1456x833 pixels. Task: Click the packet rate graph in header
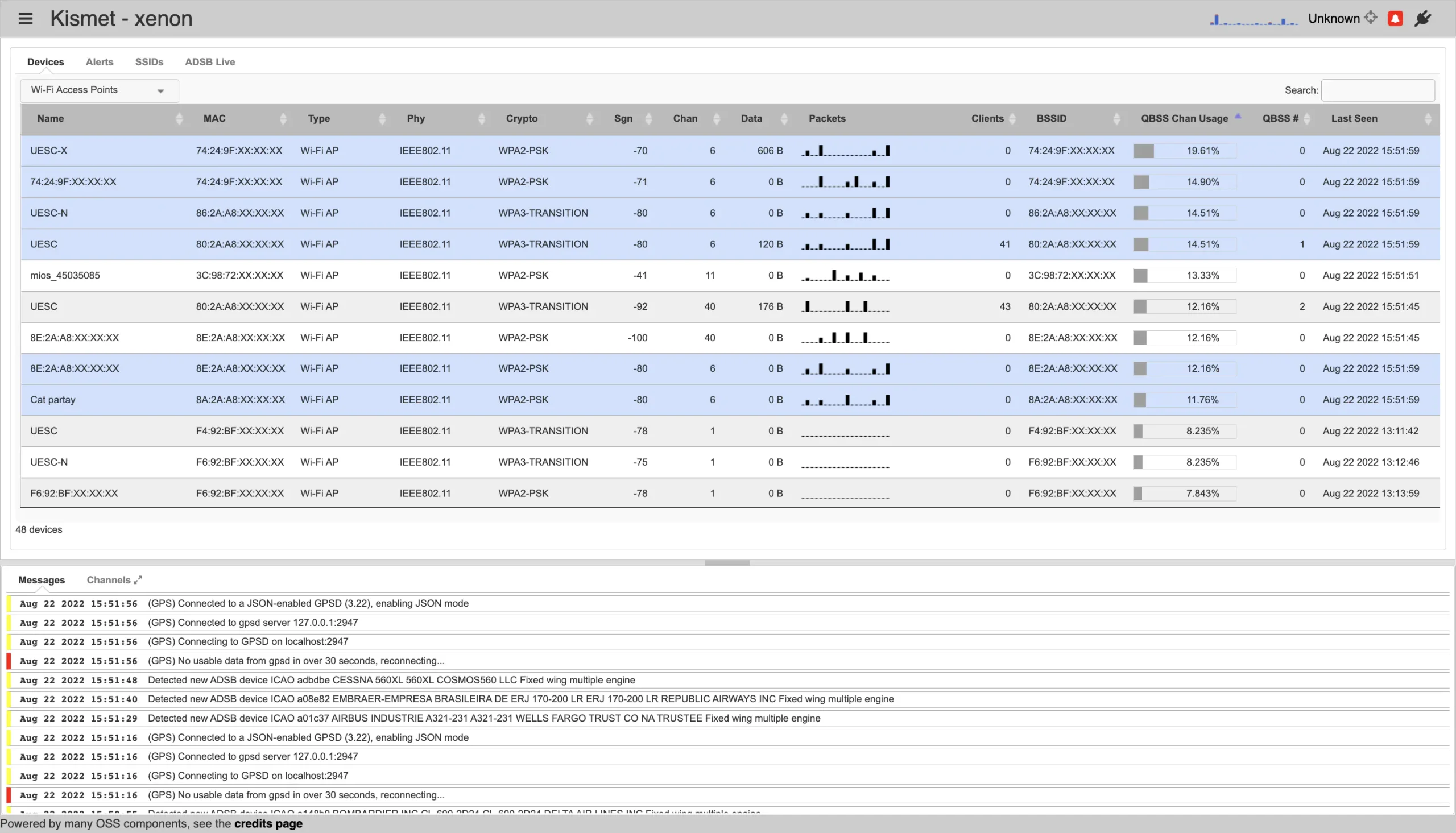tap(1254, 20)
